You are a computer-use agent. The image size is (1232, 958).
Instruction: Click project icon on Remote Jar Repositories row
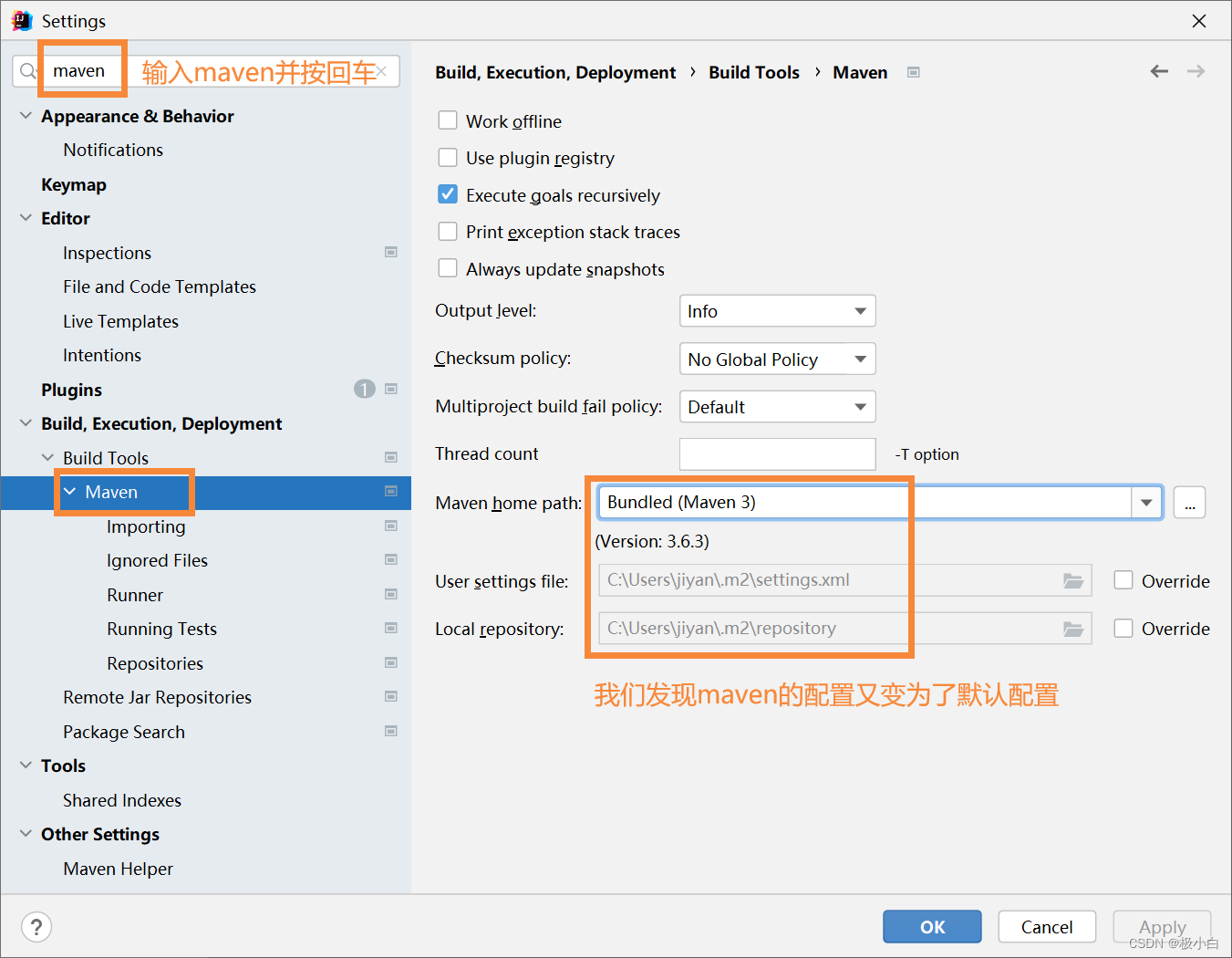tap(391, 696)
